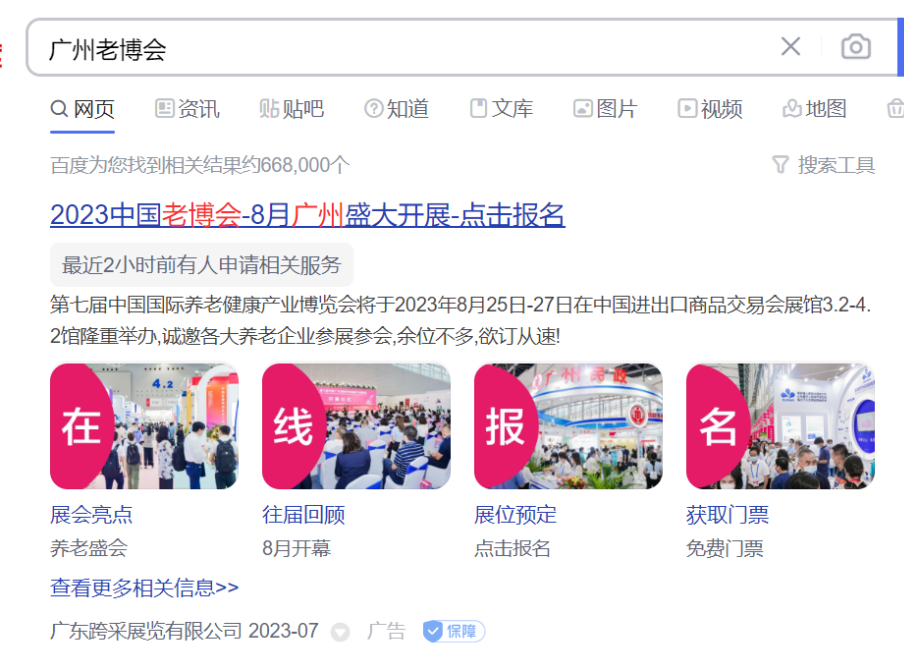Open the 获取门票 link
Viewport: 904px width, 672px height.
click(727, 515)
